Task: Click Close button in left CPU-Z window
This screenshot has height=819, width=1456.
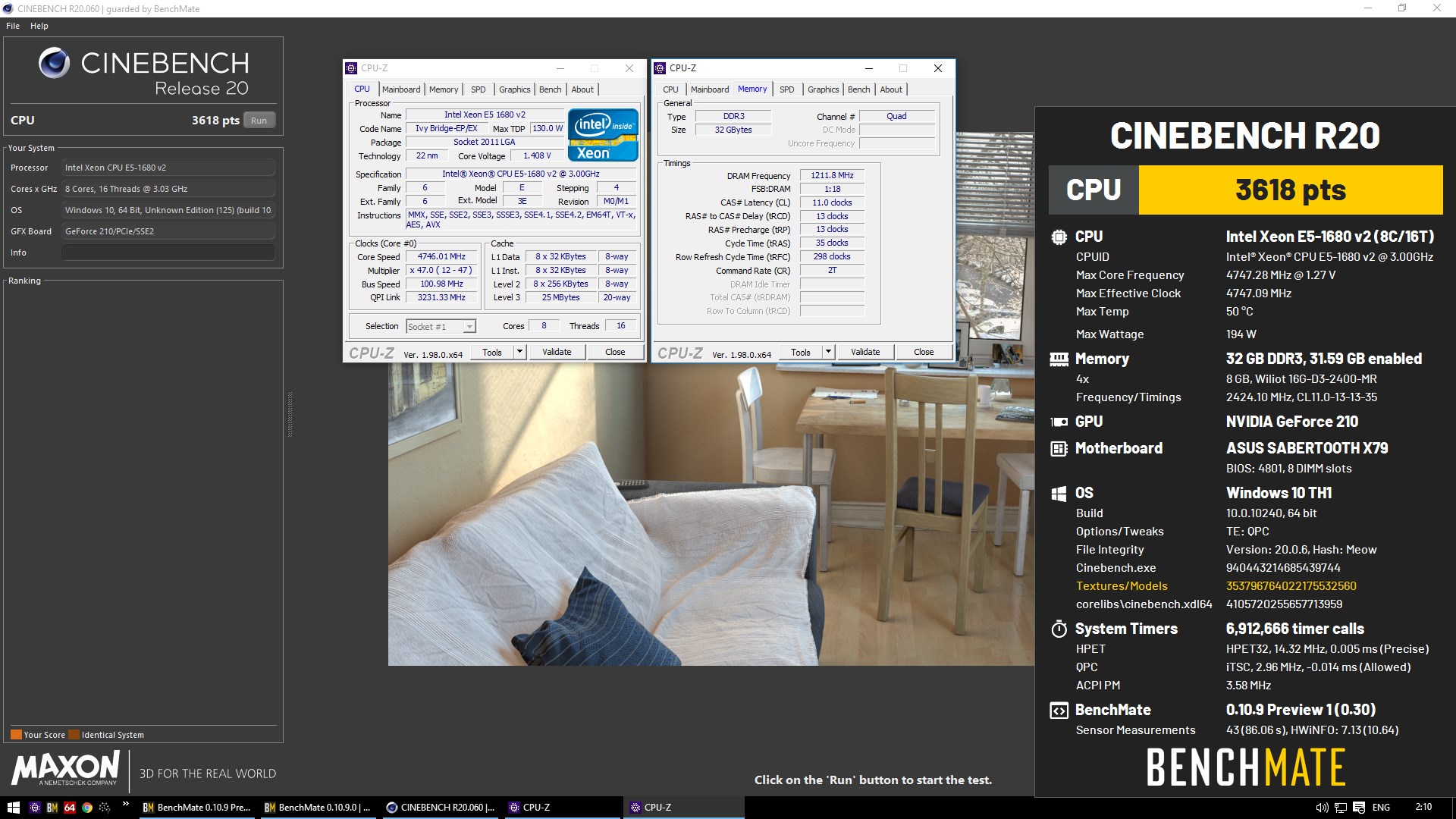Action: (615, 352)
